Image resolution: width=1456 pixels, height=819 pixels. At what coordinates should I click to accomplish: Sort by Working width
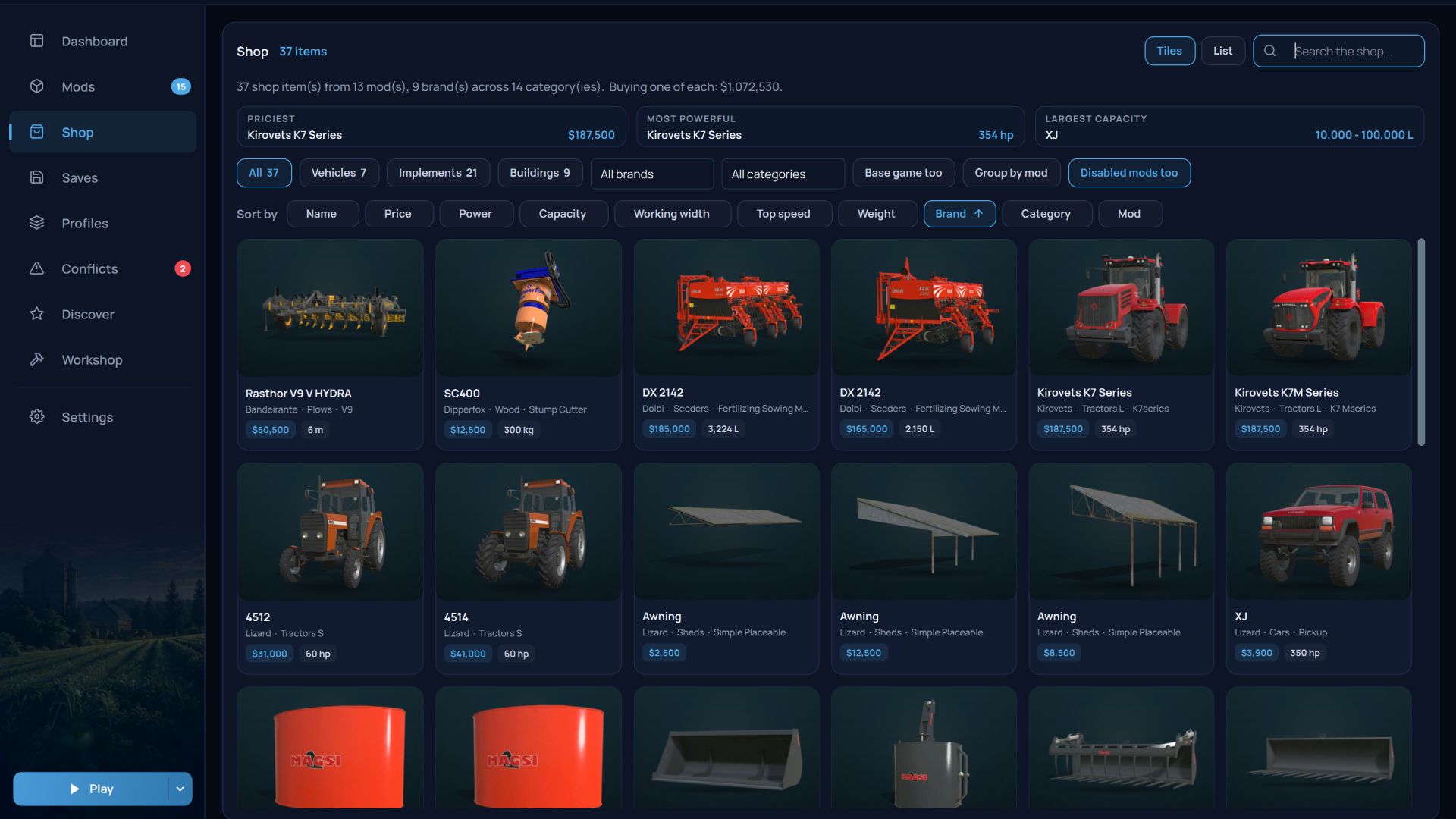[672, 214]
